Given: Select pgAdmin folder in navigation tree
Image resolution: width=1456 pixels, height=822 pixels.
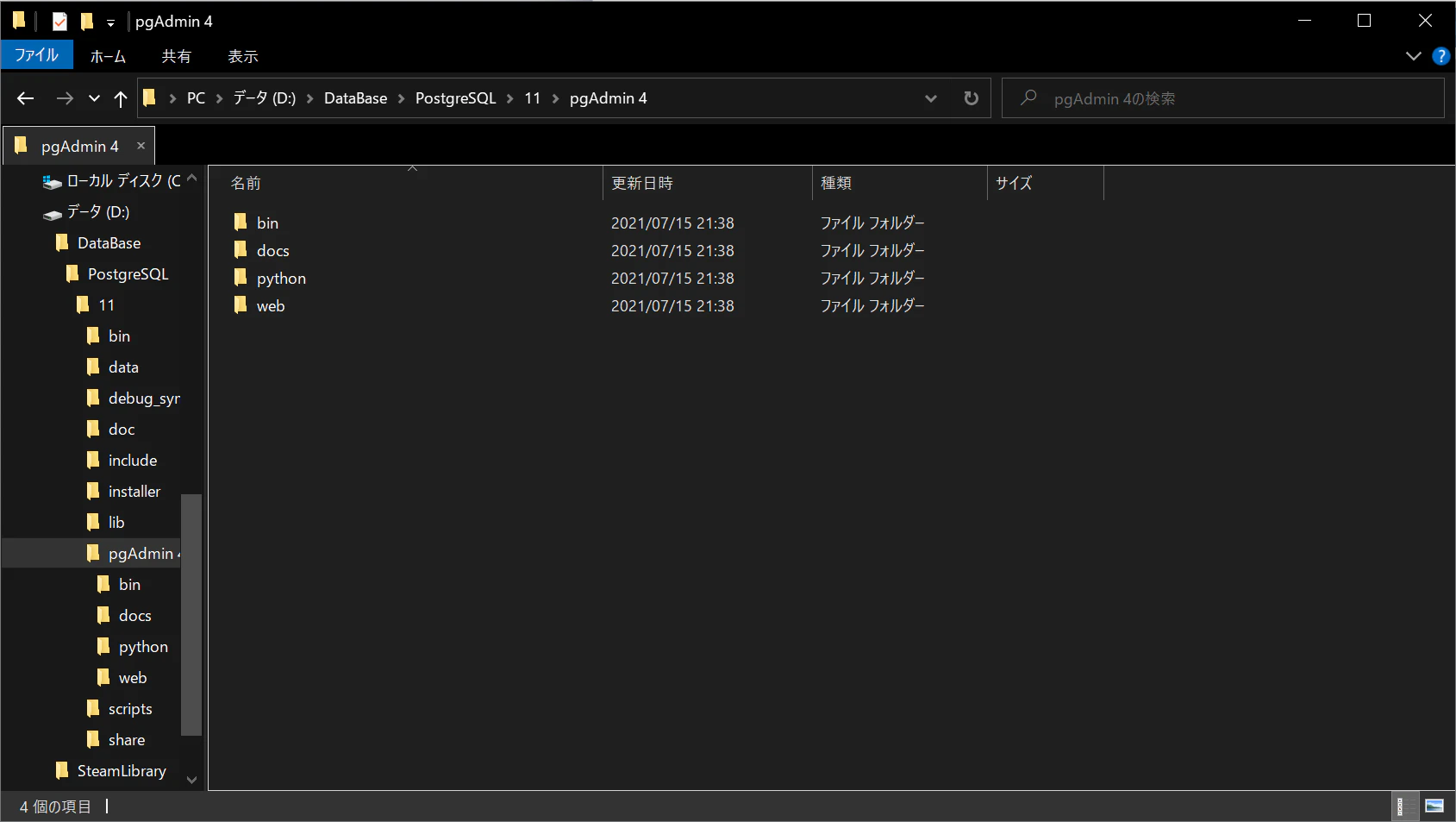Looking at the screenshot, I should coord(91,553).
